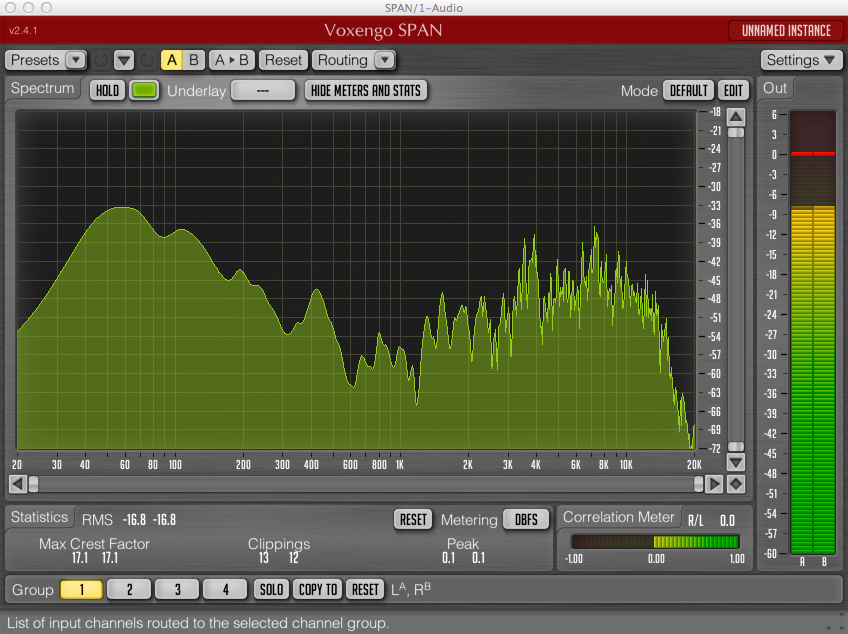
Task: Select the B state toggle
Action: tap(194, 60)
